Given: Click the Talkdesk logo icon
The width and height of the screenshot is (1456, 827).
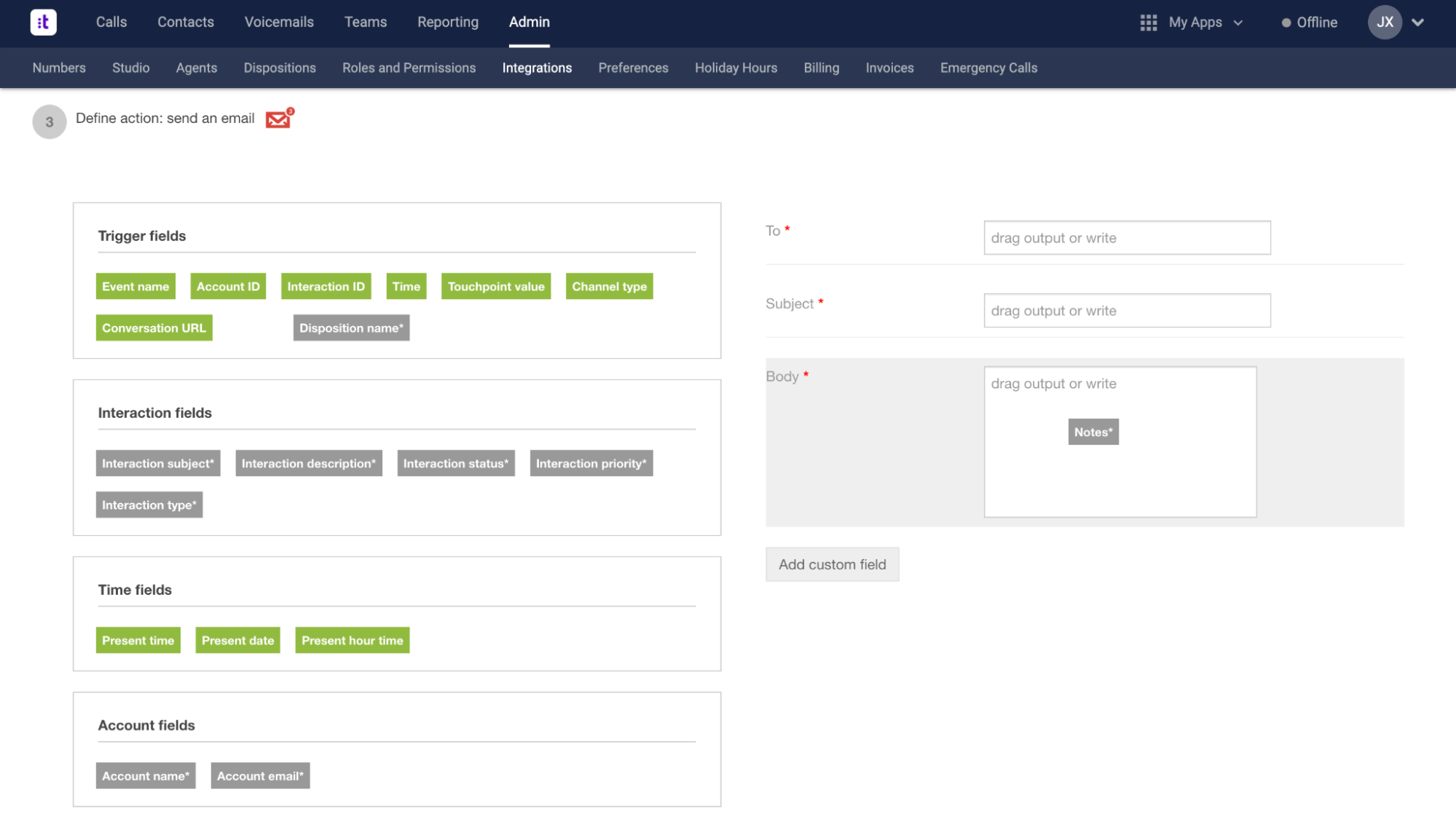Looking at the screenshot, I should [43, 22].
